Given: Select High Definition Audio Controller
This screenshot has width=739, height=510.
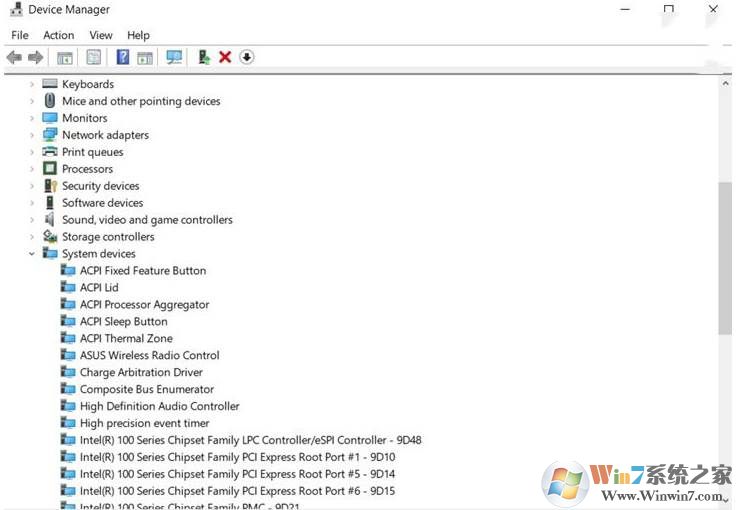Looking at the screenshot, I should pos(159,407).
